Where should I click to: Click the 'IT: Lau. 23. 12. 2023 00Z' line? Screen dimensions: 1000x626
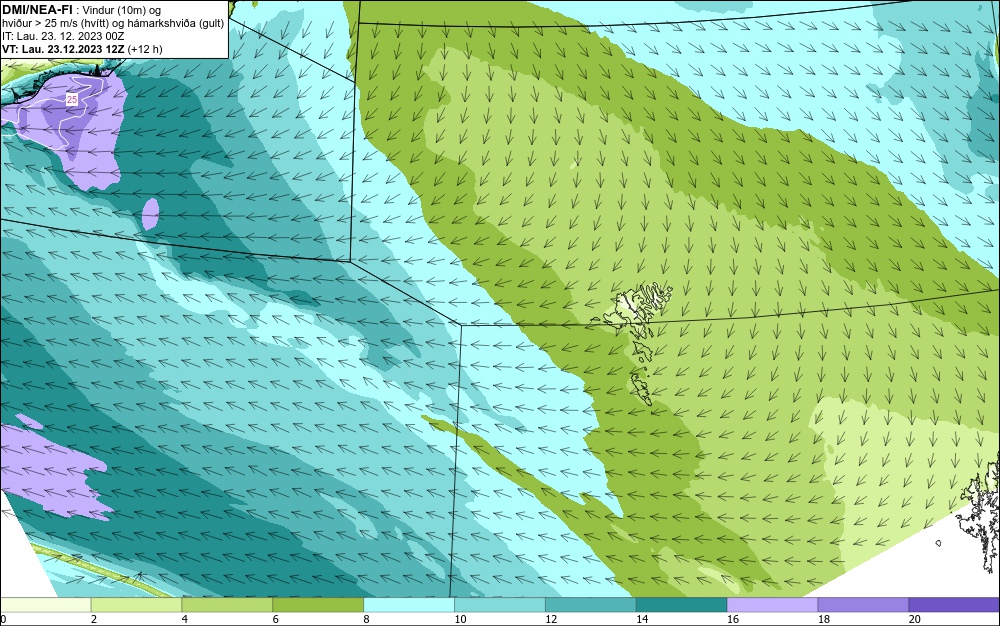[63, 36]
